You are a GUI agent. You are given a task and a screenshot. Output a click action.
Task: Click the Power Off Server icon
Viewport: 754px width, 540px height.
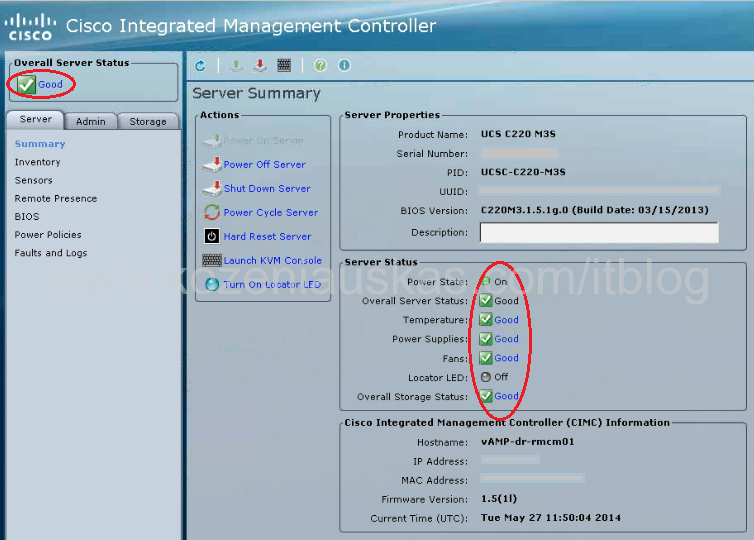(x=212, y=165)
